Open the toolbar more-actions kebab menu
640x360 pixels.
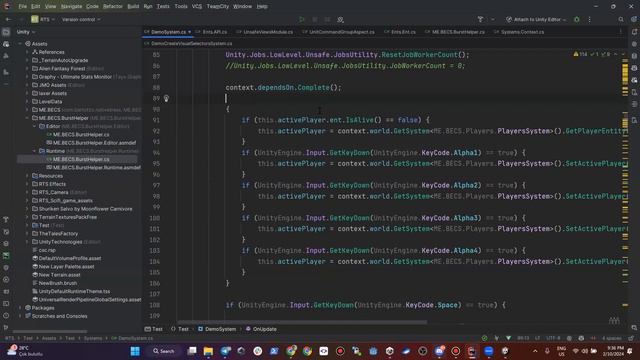click(589, 19)
